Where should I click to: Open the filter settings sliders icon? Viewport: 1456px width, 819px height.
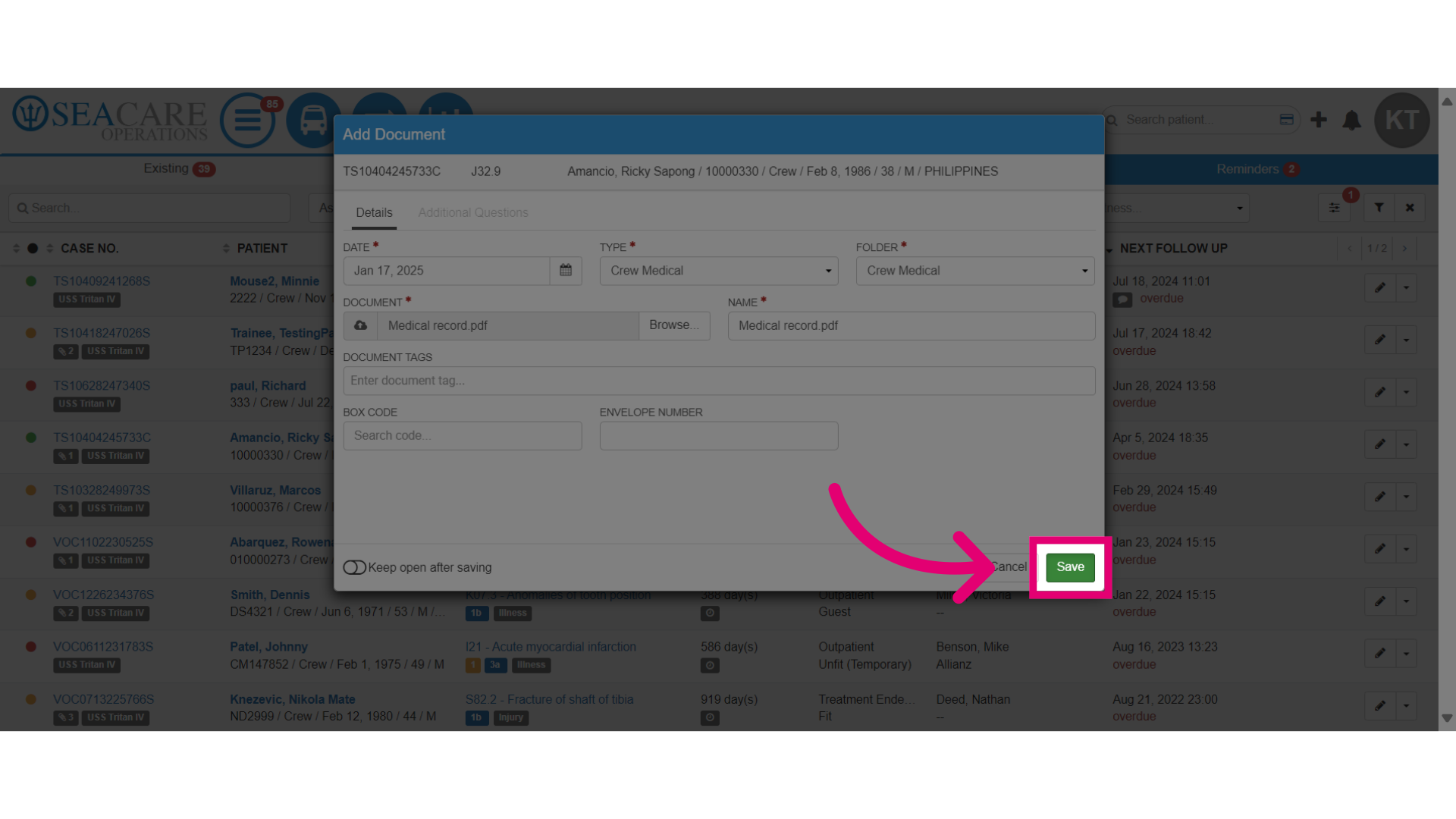point(1334,208)
